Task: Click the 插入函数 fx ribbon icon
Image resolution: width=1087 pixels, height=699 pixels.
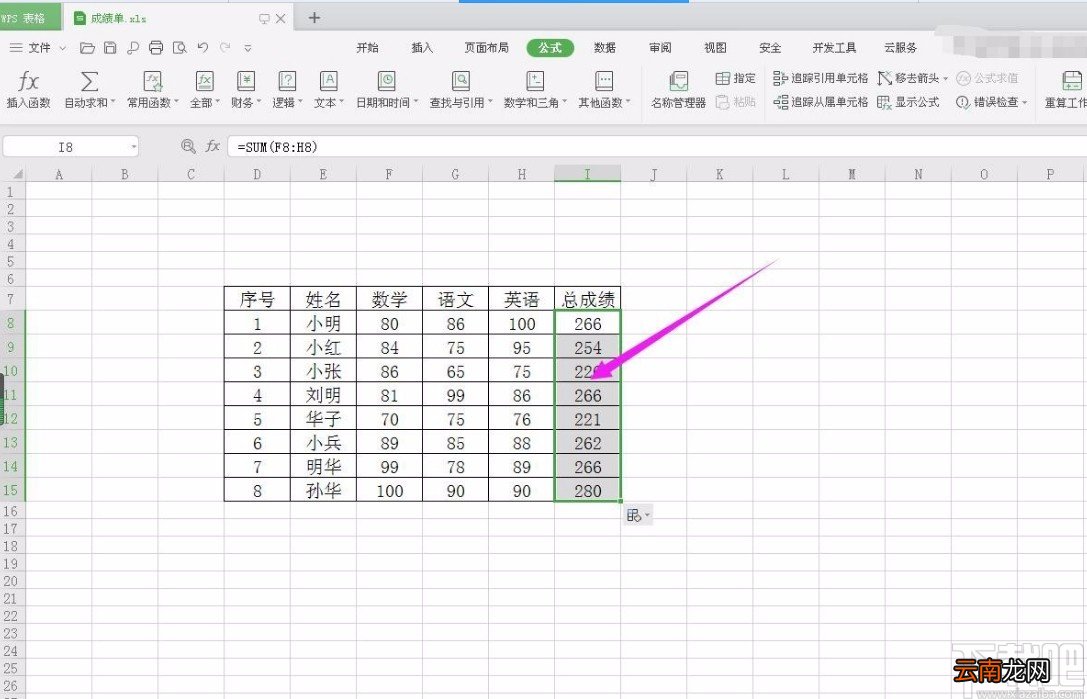Action: [x=28, y=81]
